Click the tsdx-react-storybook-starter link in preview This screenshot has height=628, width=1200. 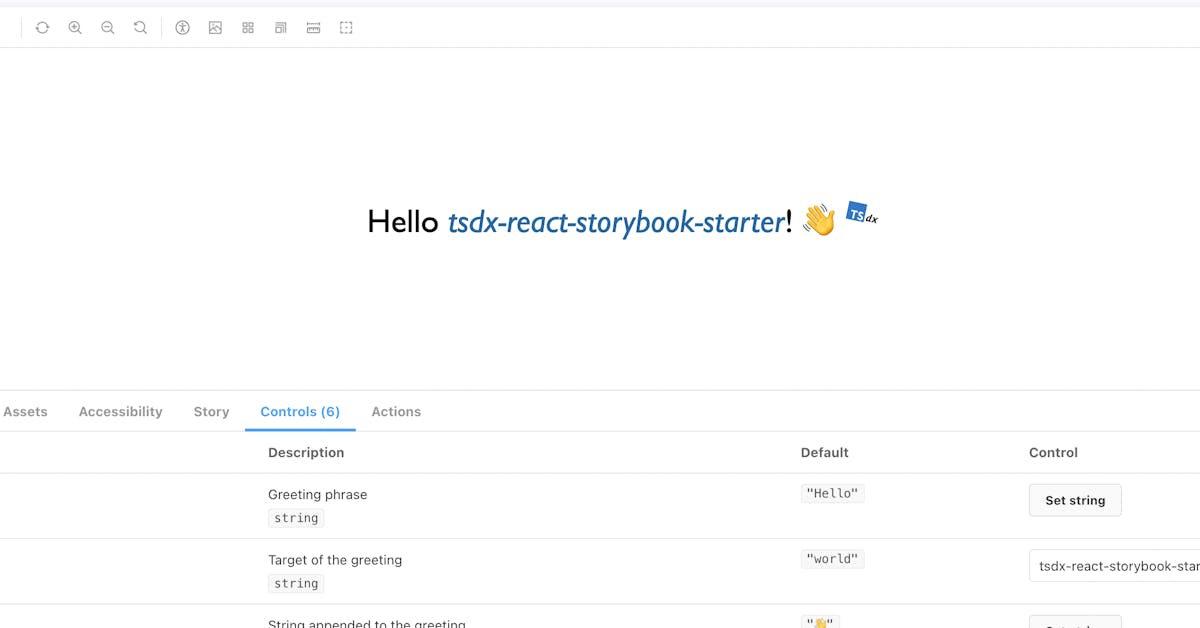point(615,222)
